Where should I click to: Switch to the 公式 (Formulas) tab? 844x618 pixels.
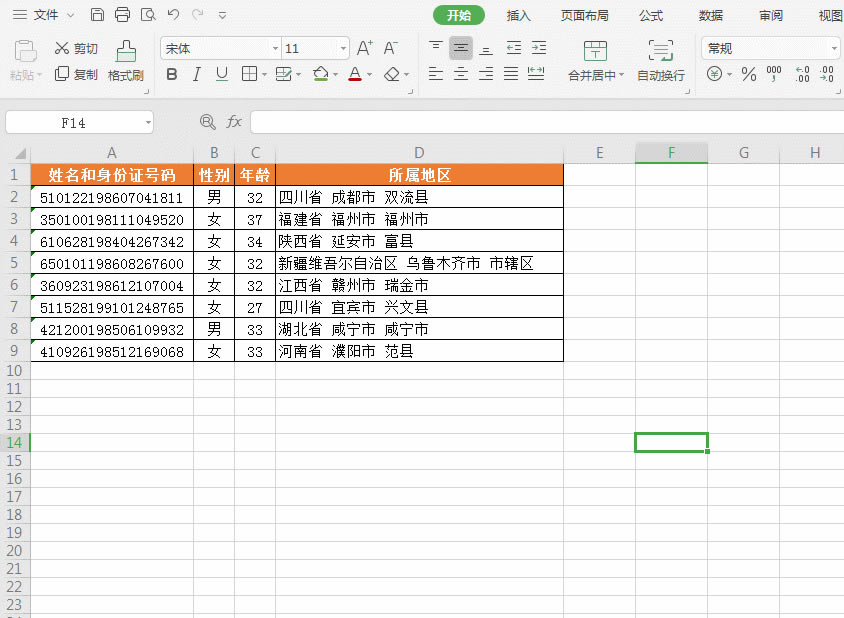[651, 16]
